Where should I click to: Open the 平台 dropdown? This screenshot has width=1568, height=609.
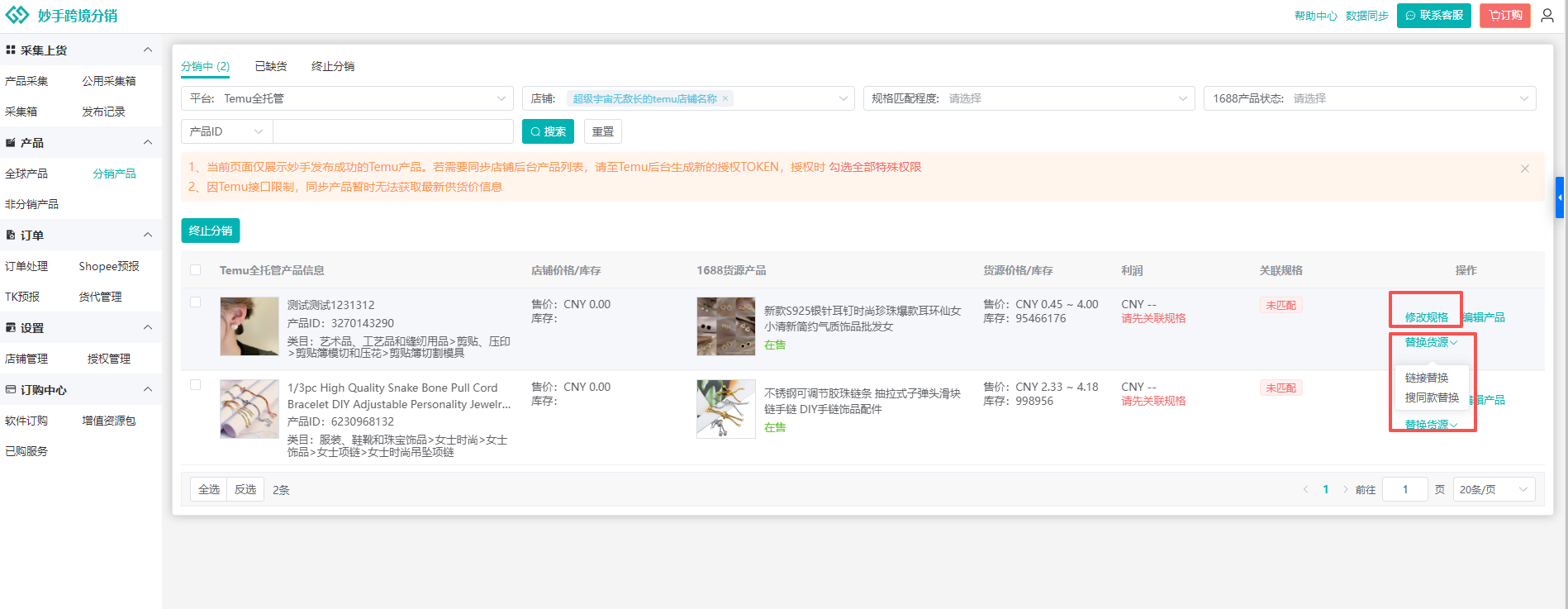pyautogui.click(x=347, y=98)
